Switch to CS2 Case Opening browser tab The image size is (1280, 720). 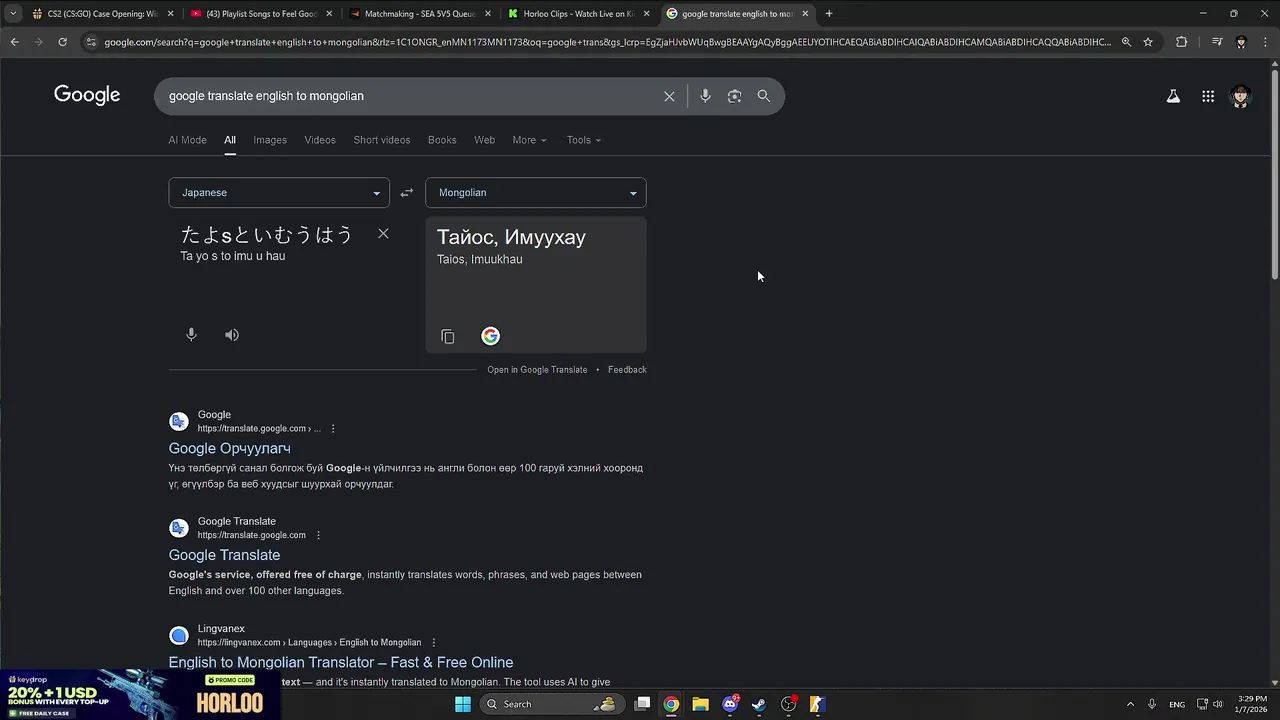pyautogui.click(x=103, y=14)
